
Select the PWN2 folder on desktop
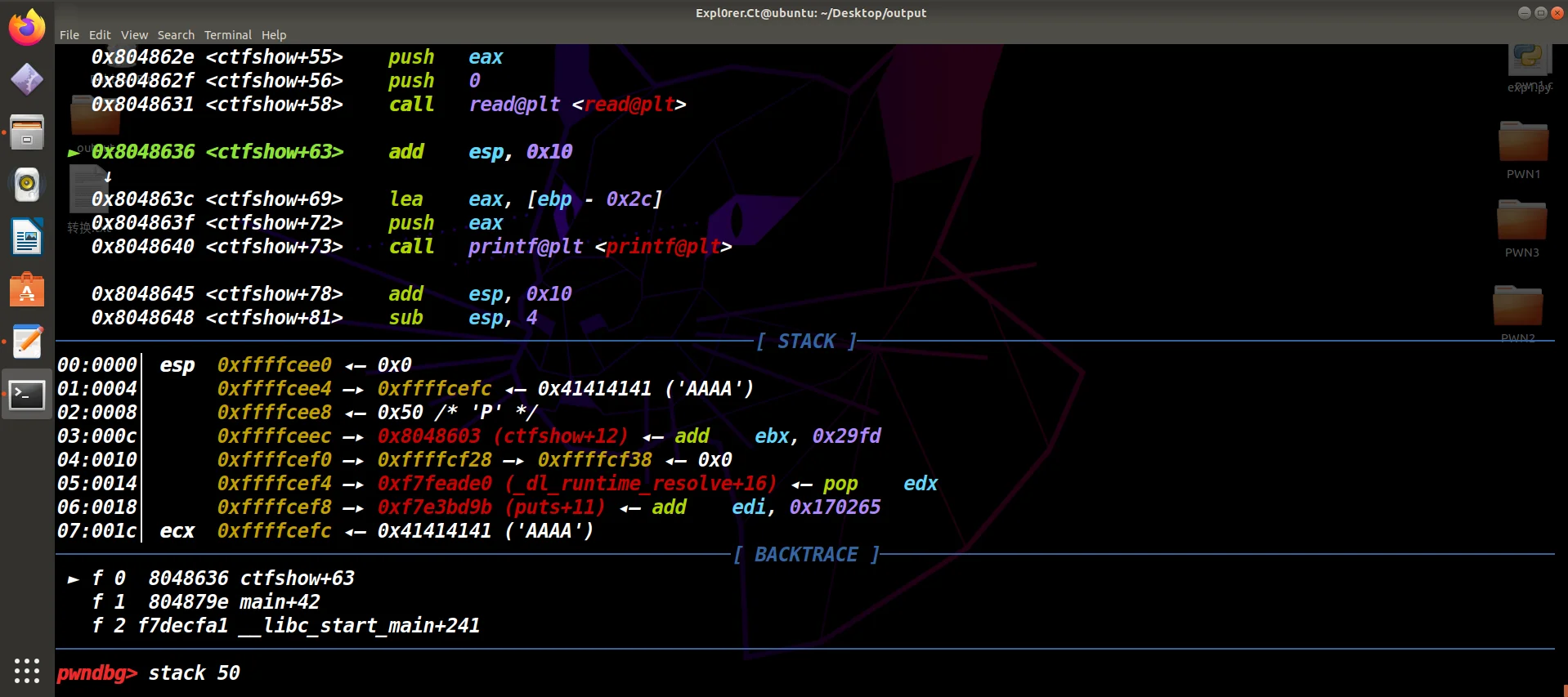click(1517, 308)
